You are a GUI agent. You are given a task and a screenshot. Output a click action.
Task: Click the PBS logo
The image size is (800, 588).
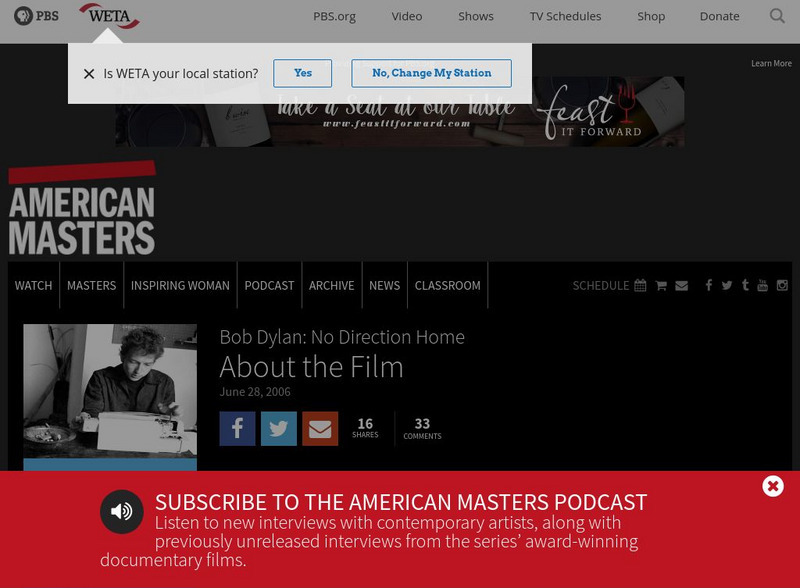point(36,16)
